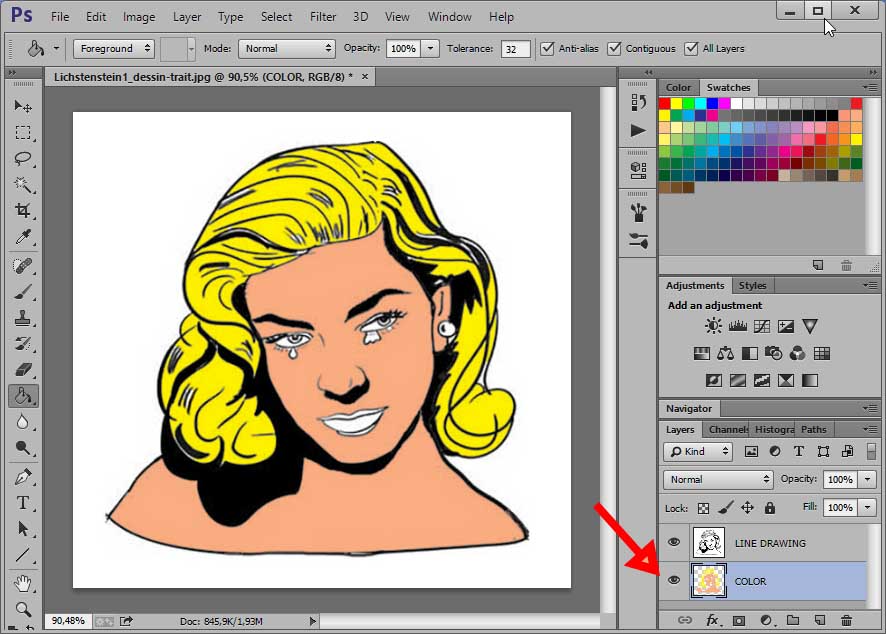
Task: Add a Curves adjustment
Action: tap(762, 326)
